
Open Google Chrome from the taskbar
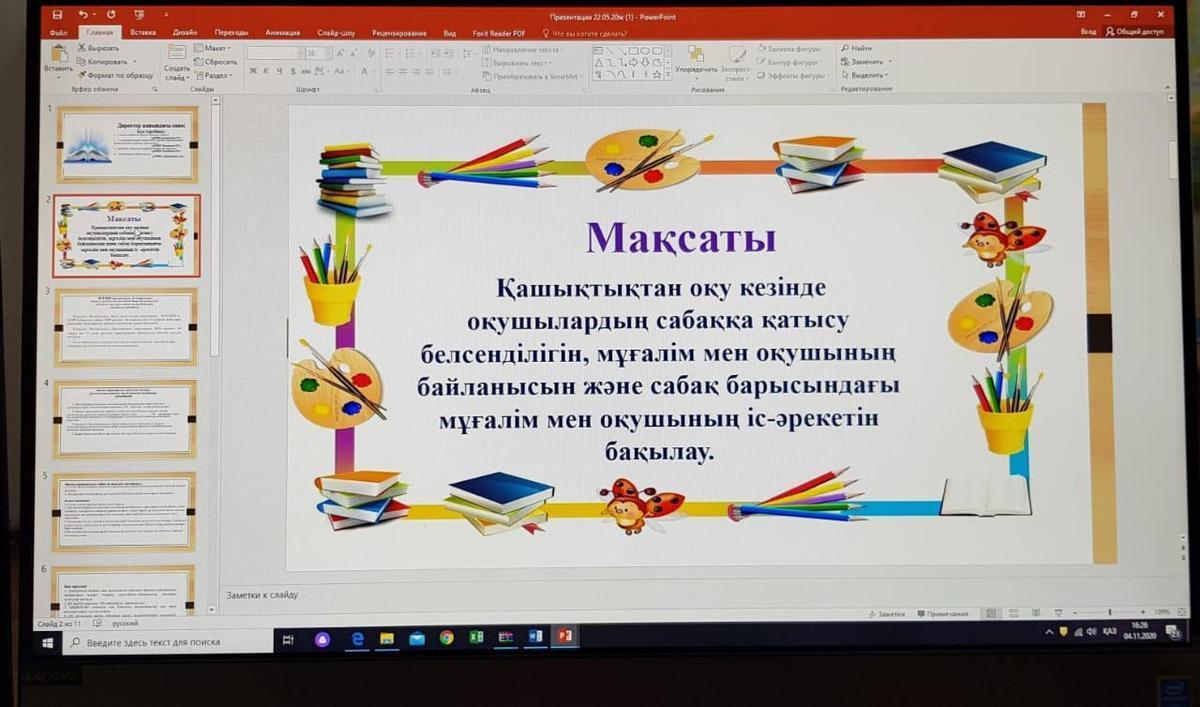446,637
